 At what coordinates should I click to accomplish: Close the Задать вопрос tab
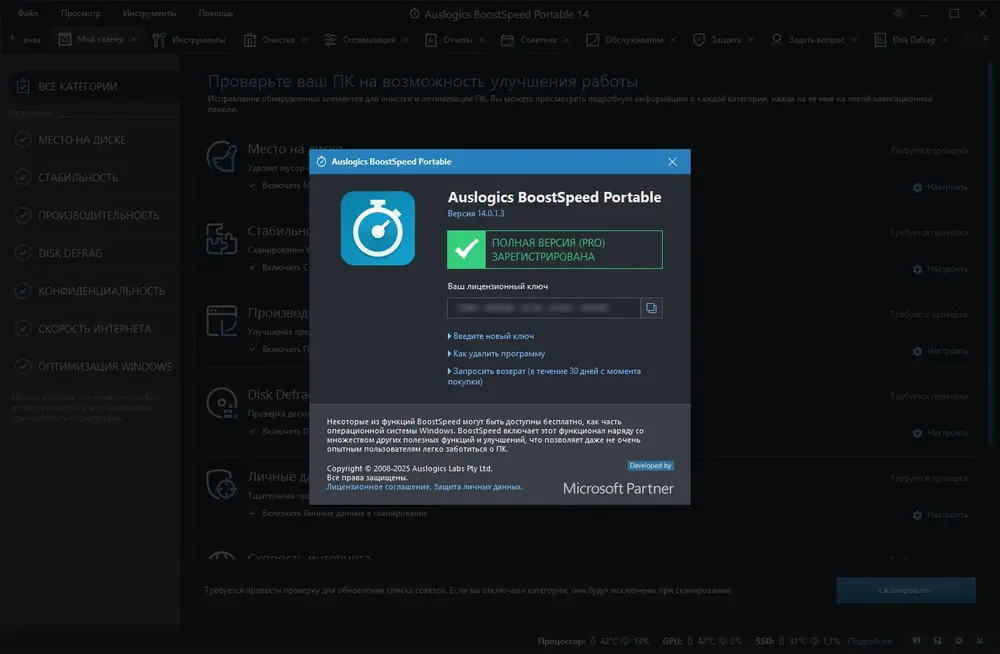coord(855,40)
